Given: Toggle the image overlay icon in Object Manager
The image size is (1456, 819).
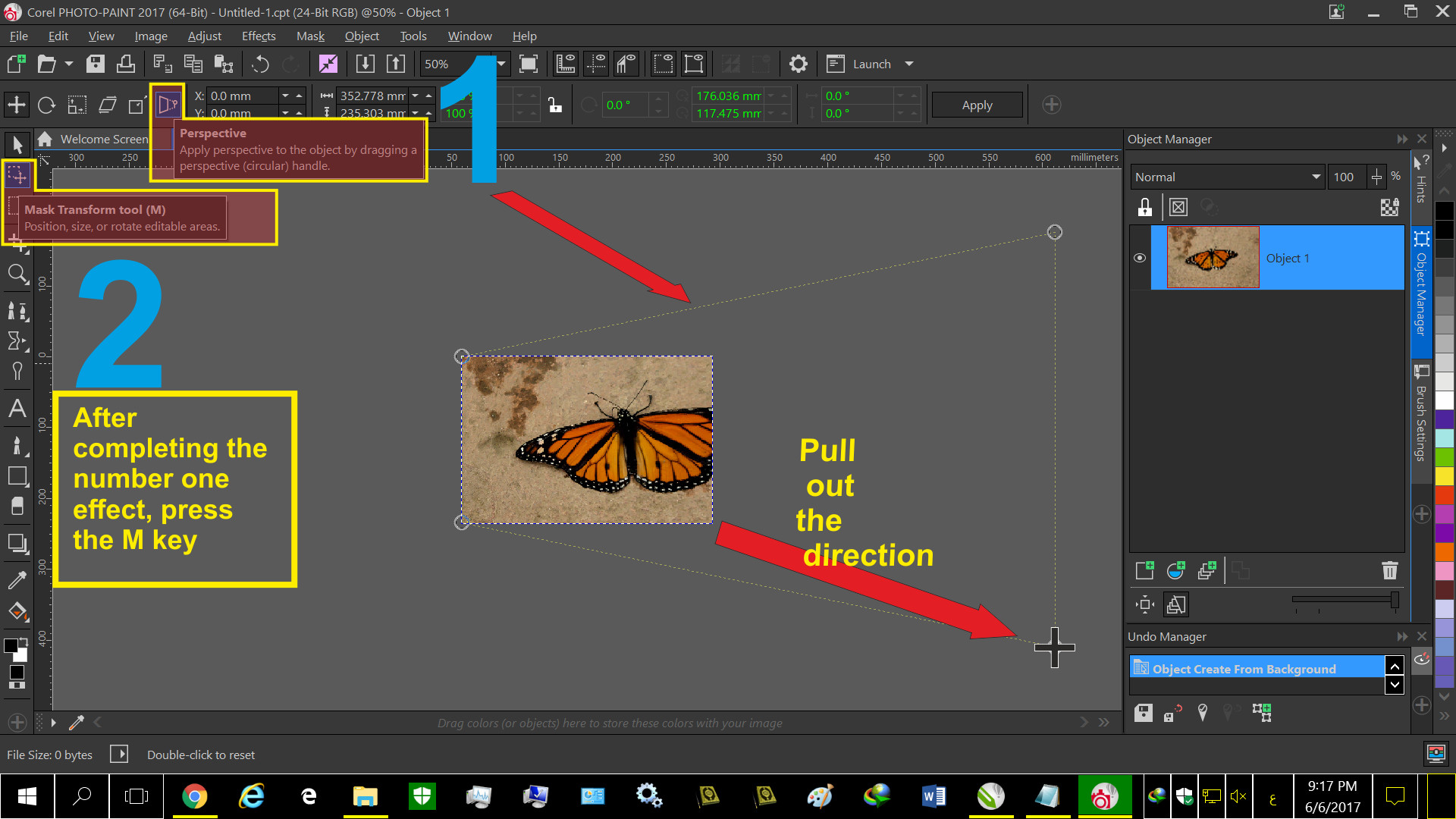Looking at the screenshot, I should [1178, 207].
